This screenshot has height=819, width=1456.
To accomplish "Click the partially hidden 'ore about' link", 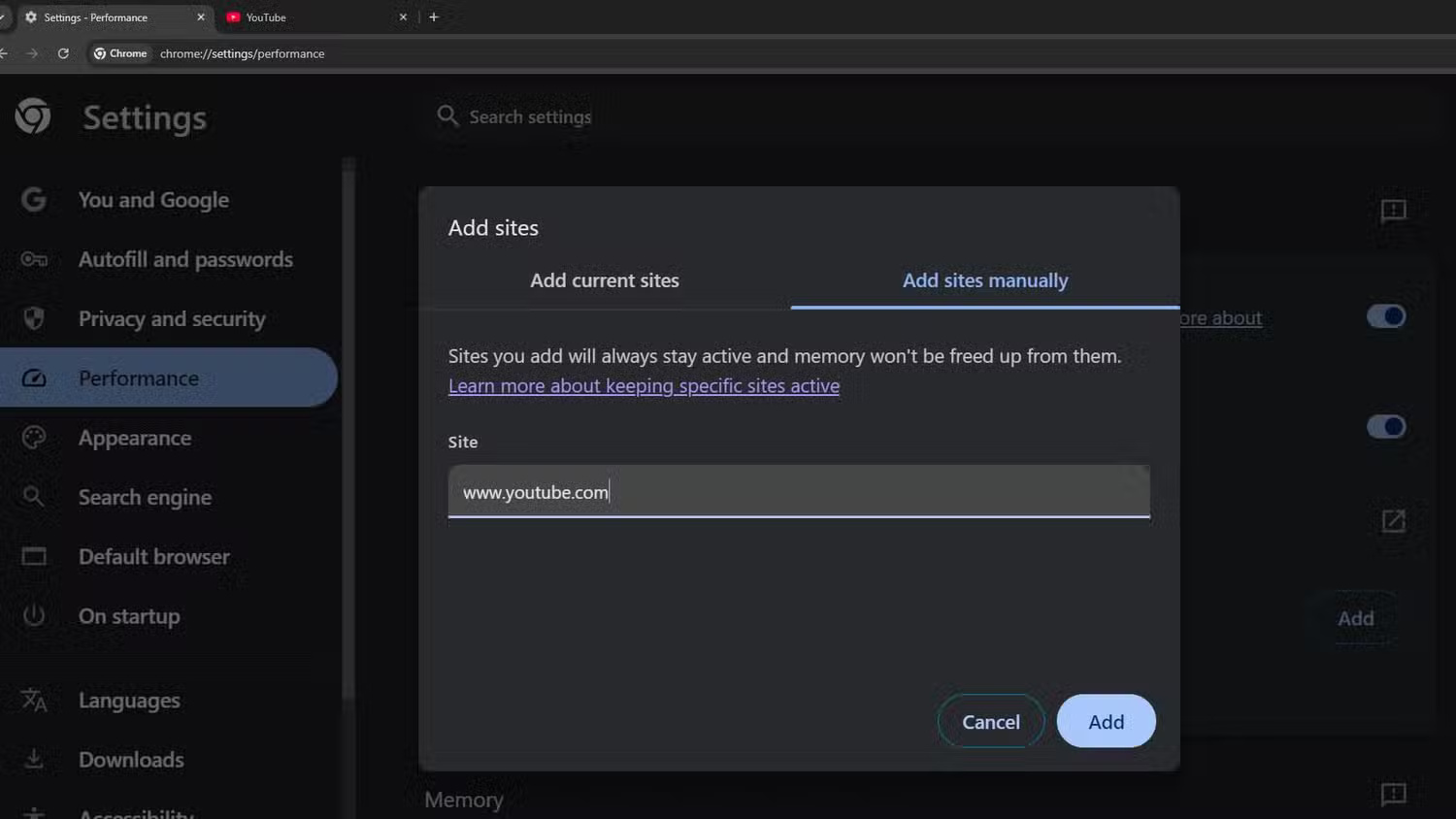I will (x=1221, y=317).
